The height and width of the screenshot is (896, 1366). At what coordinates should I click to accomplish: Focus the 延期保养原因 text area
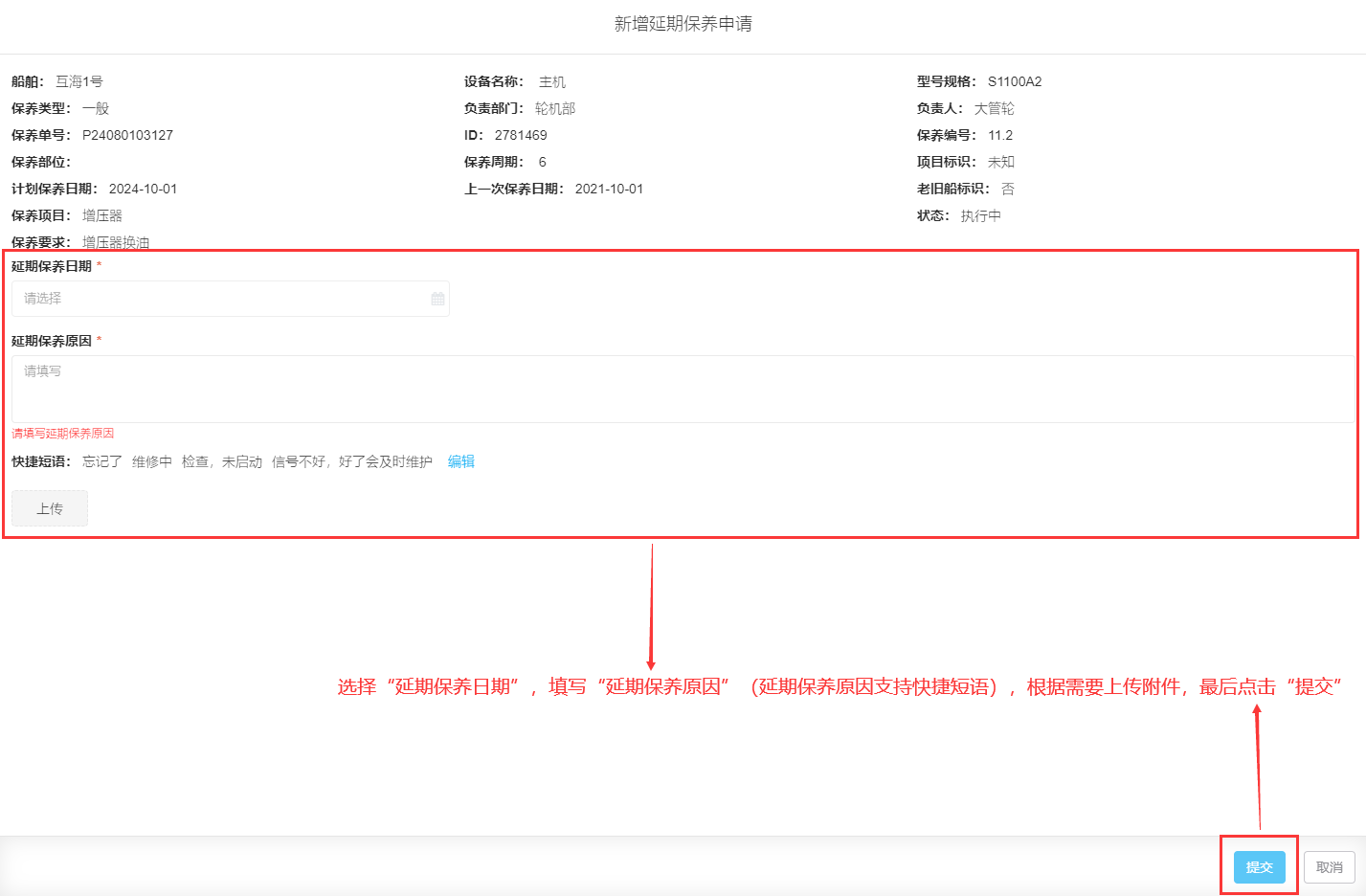(x=683, y=389)
